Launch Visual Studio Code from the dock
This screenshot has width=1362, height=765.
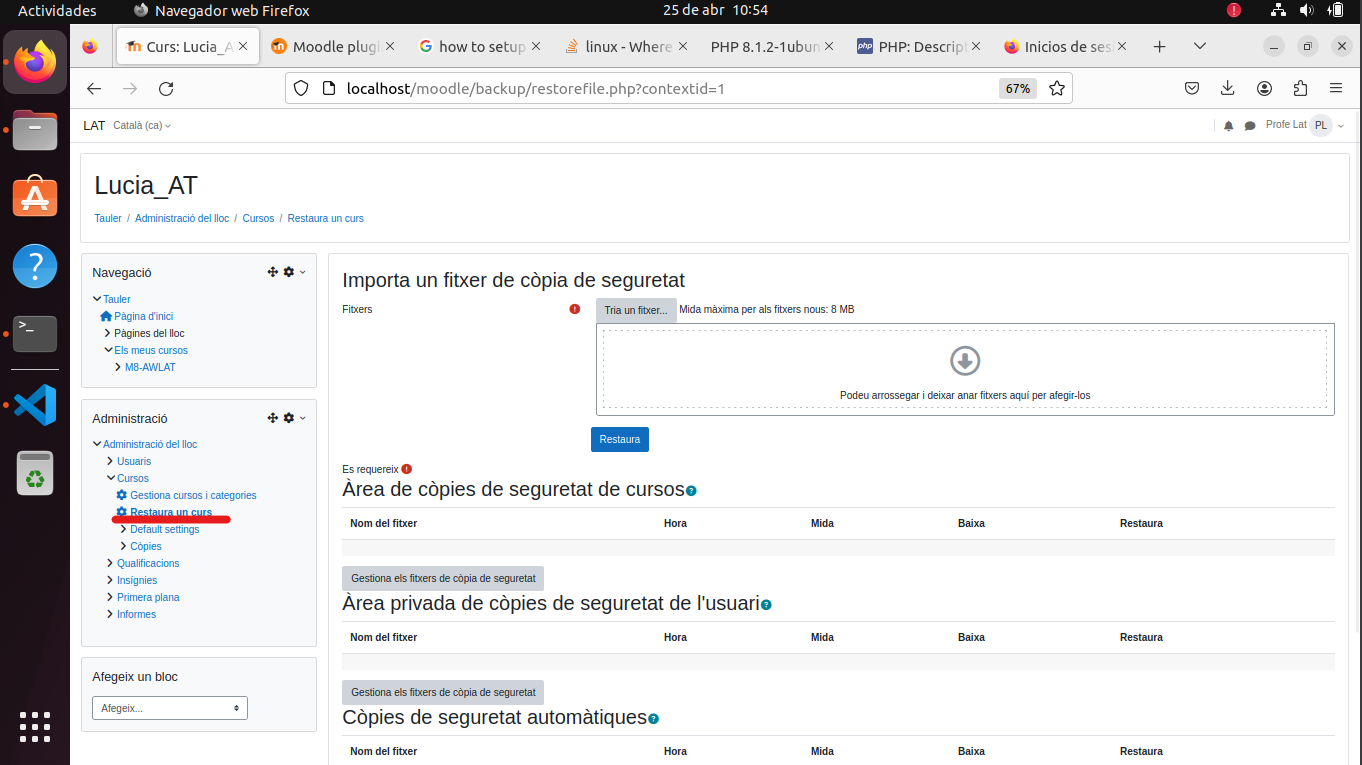point(35,404)
